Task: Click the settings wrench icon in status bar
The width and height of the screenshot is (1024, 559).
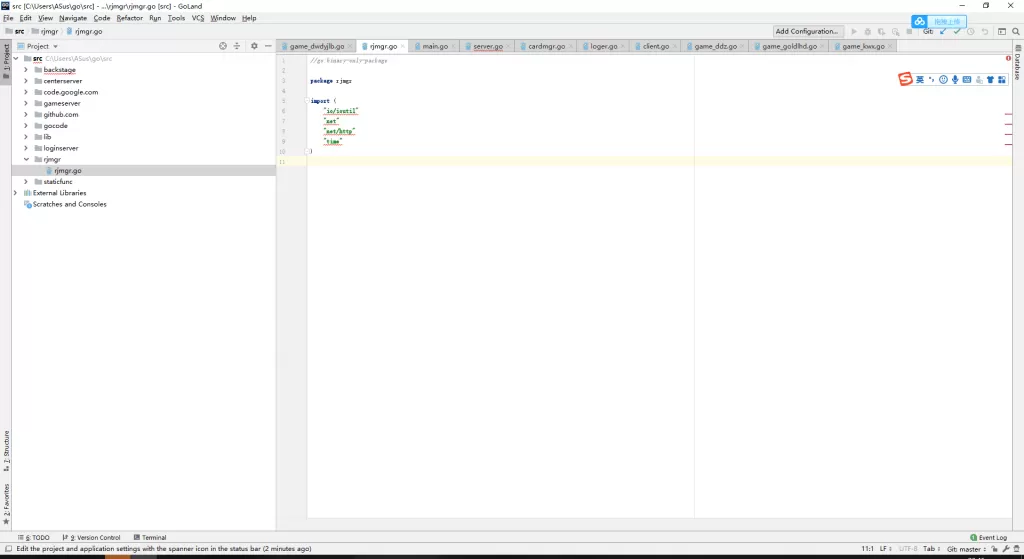Action: coord(1006,549)
